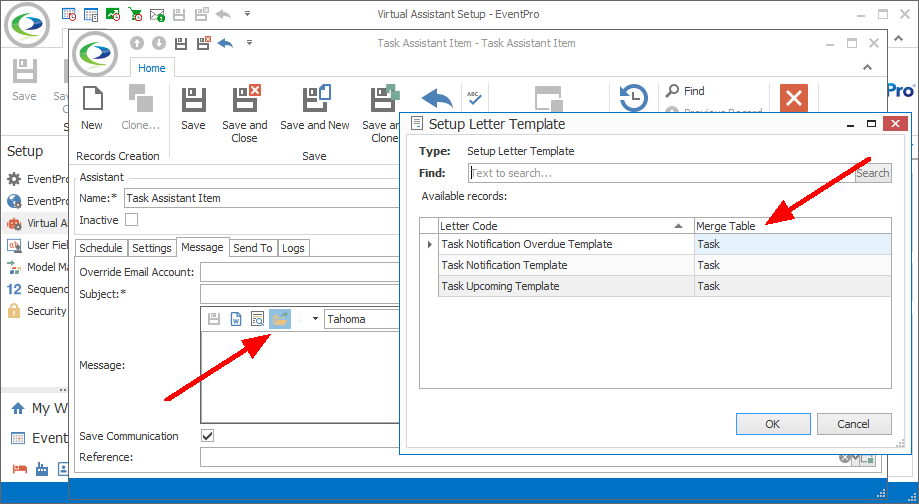Click the row indicator arrow for Task Notification Overdue Template
The image size is (919, 504).
[x=430, y=244]
